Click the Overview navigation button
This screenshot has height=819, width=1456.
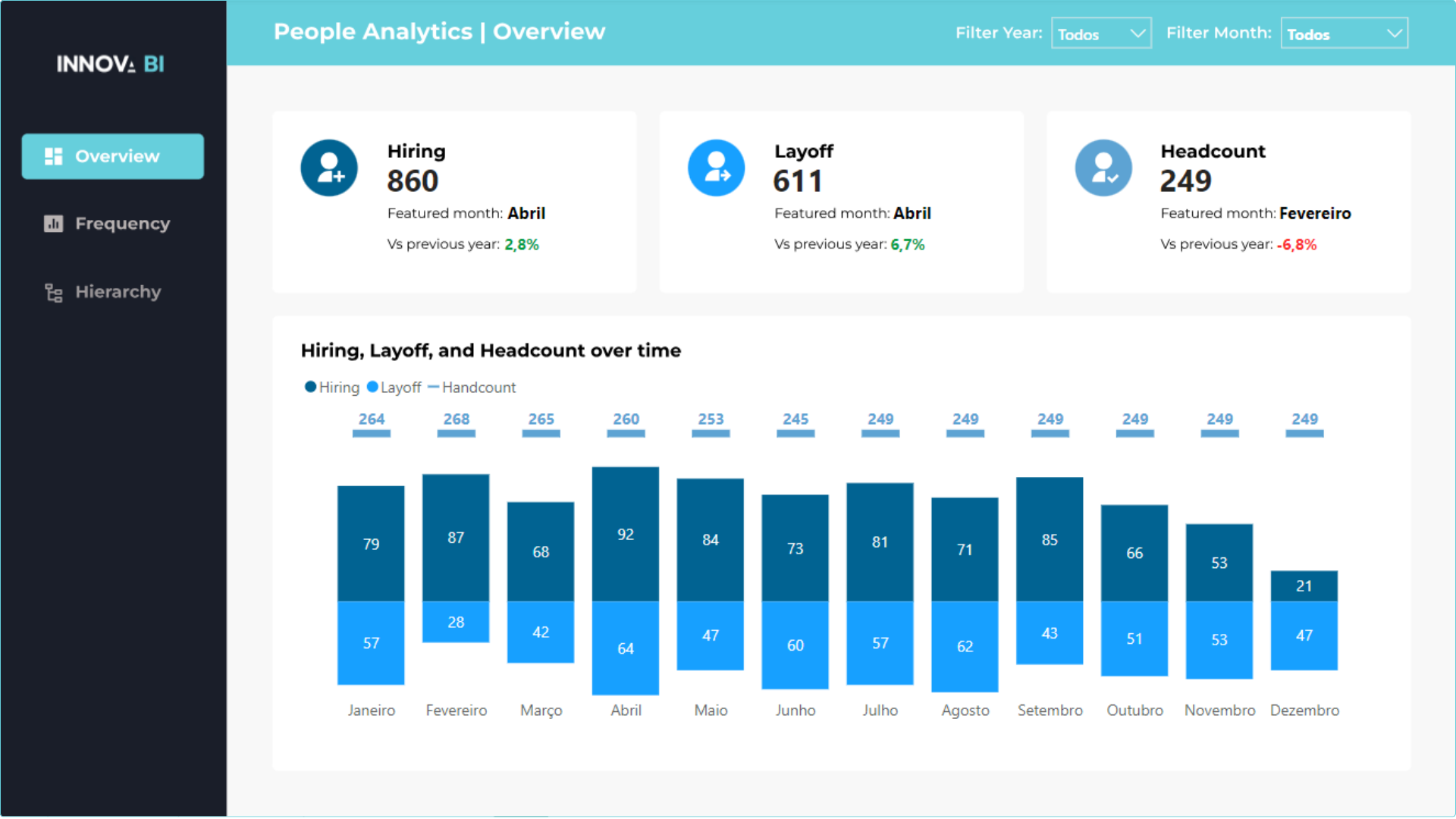pyautogui.click(x=112, y=156)
